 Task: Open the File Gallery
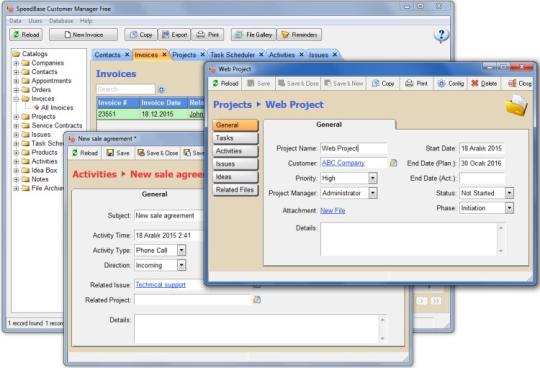click(x=254, y=35)
